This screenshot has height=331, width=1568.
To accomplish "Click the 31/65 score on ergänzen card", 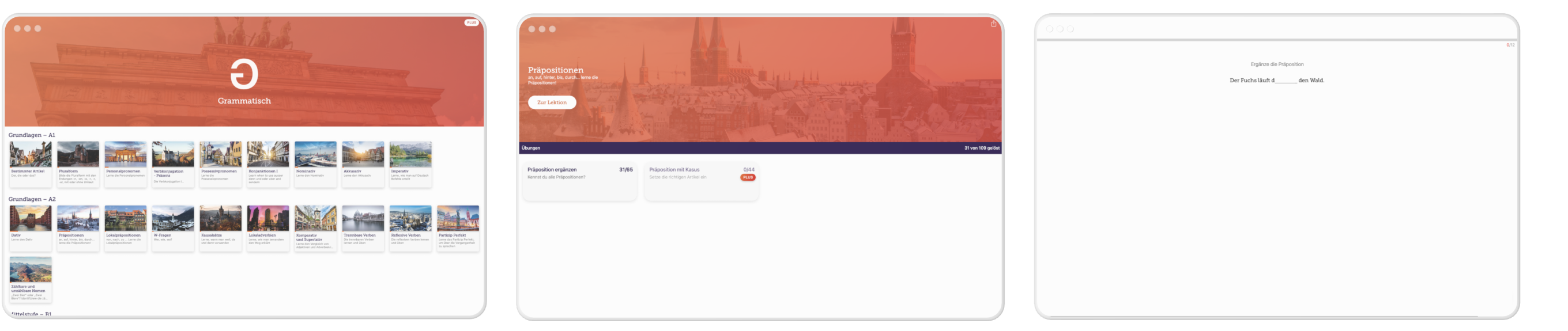I will click(625, 170).
